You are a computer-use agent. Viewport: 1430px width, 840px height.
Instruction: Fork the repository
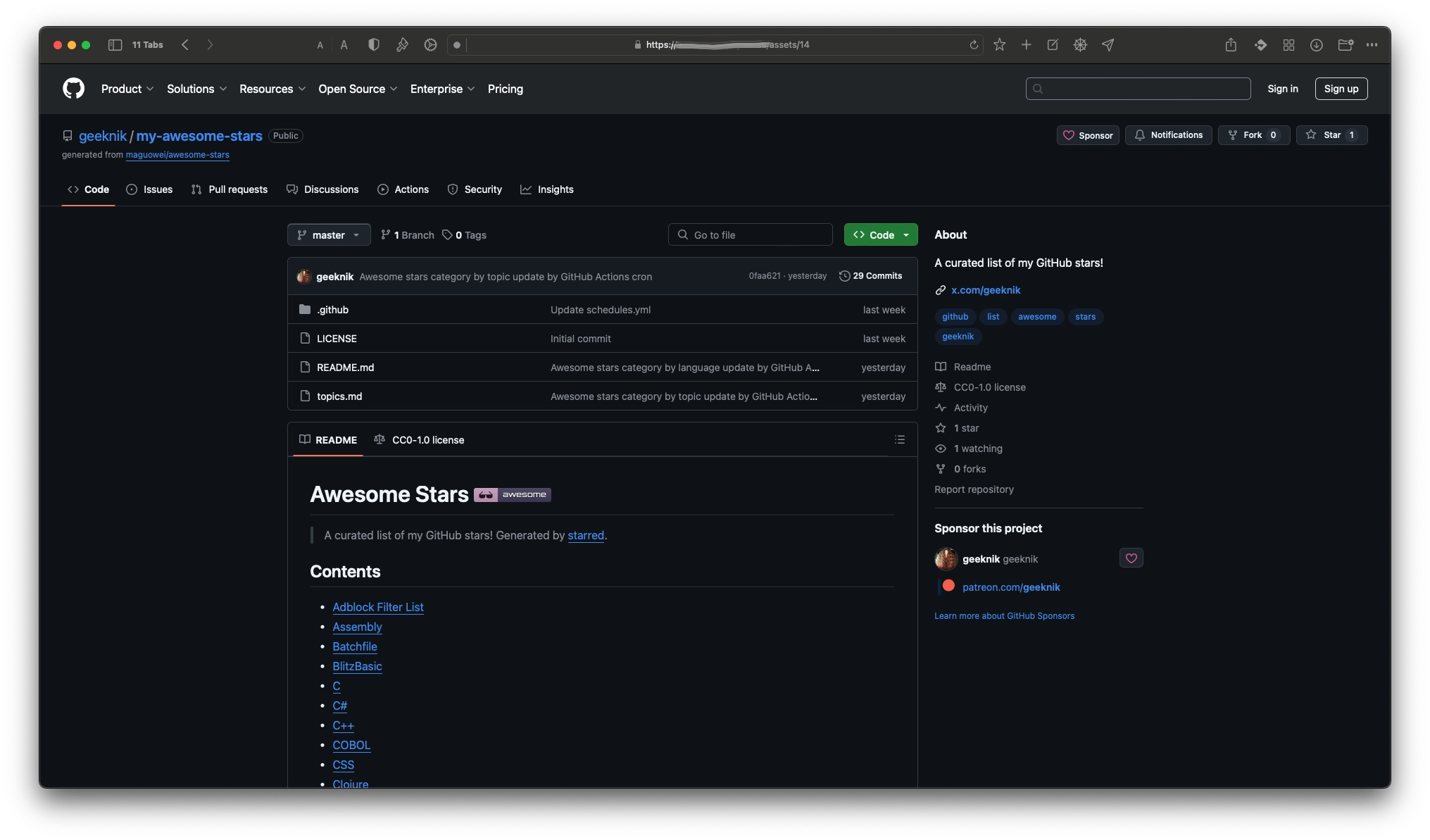click(x=1253, y=135)
